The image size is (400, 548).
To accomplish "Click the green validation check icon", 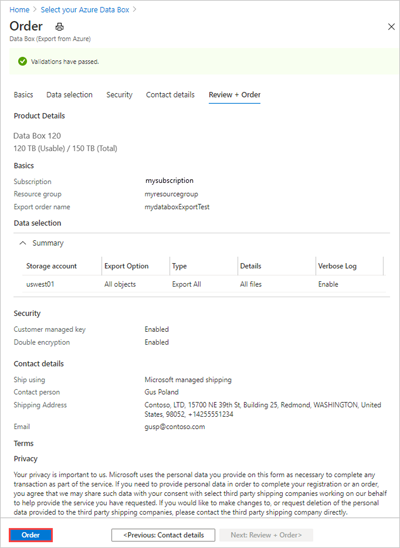I will [23, 62].
